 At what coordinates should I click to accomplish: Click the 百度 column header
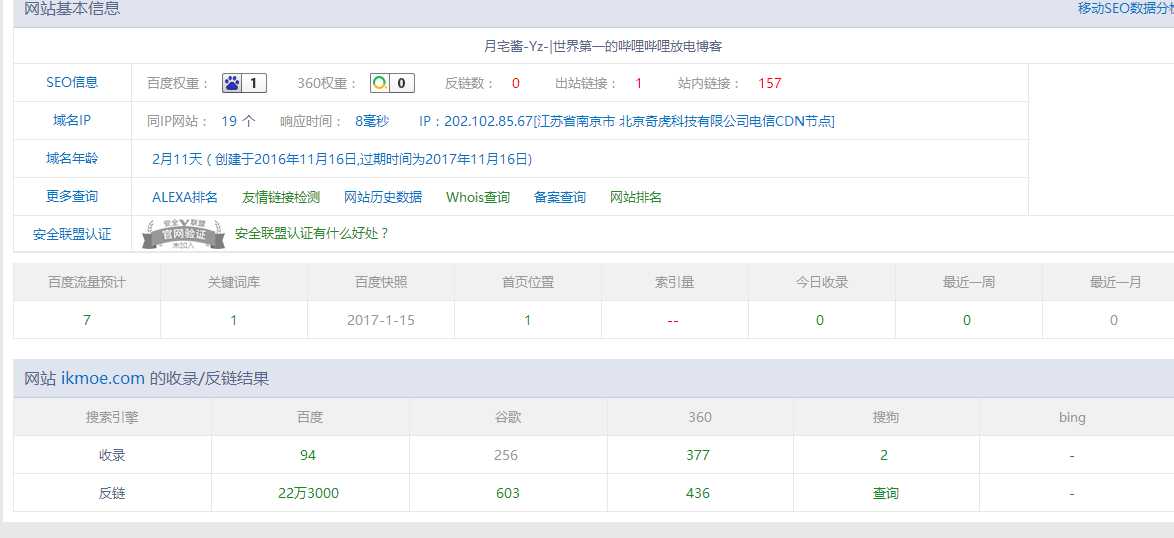pyautogui.click(x=310, y=417)
